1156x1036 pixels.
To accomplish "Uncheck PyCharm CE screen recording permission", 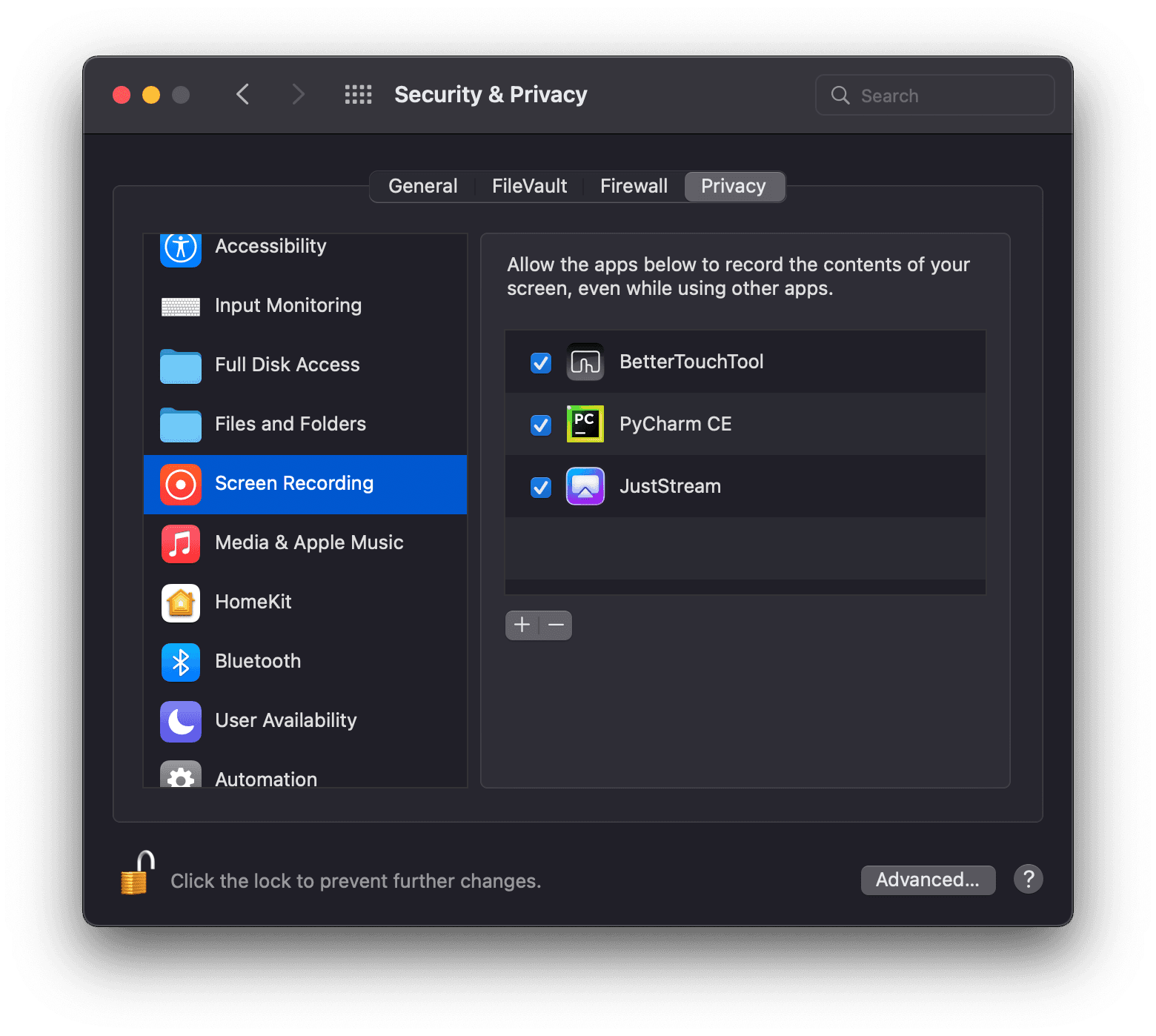I will coord(541,425).
